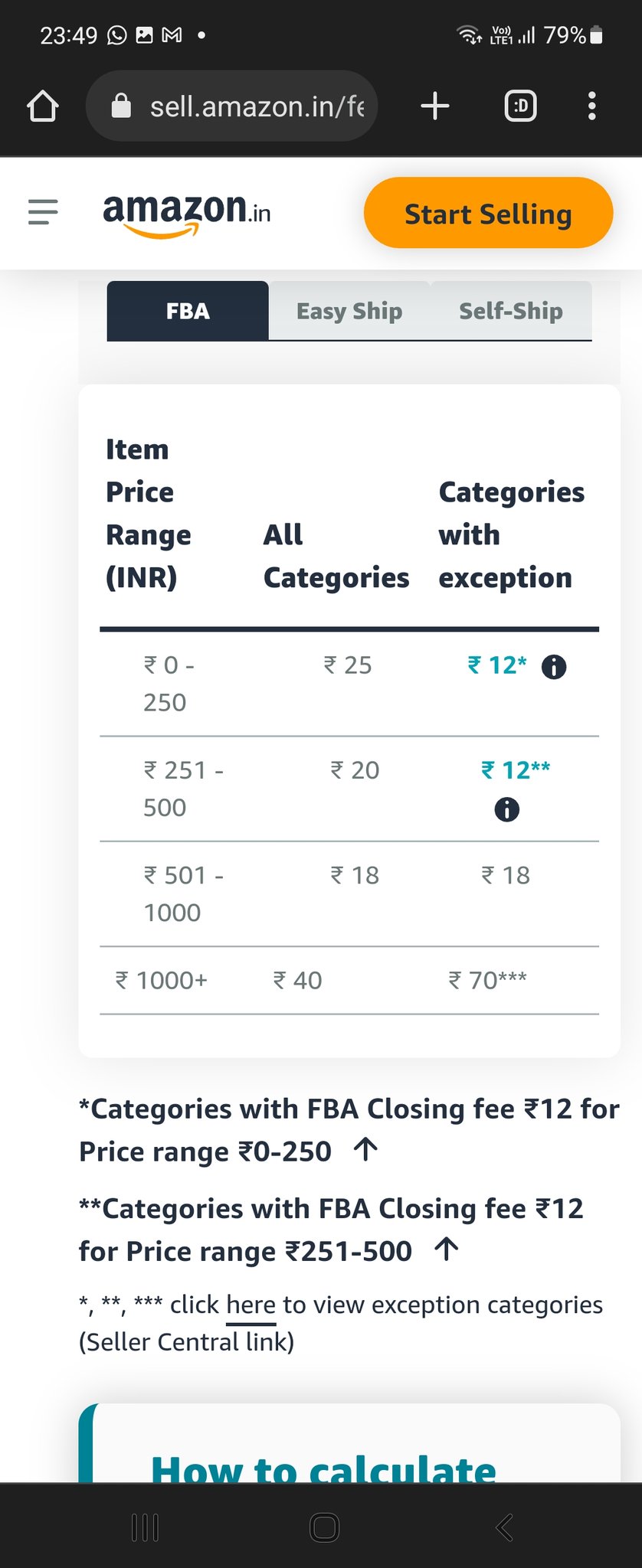
Task: Expand ₹251-500 exception categories arrow
Action: (446, 1249)
